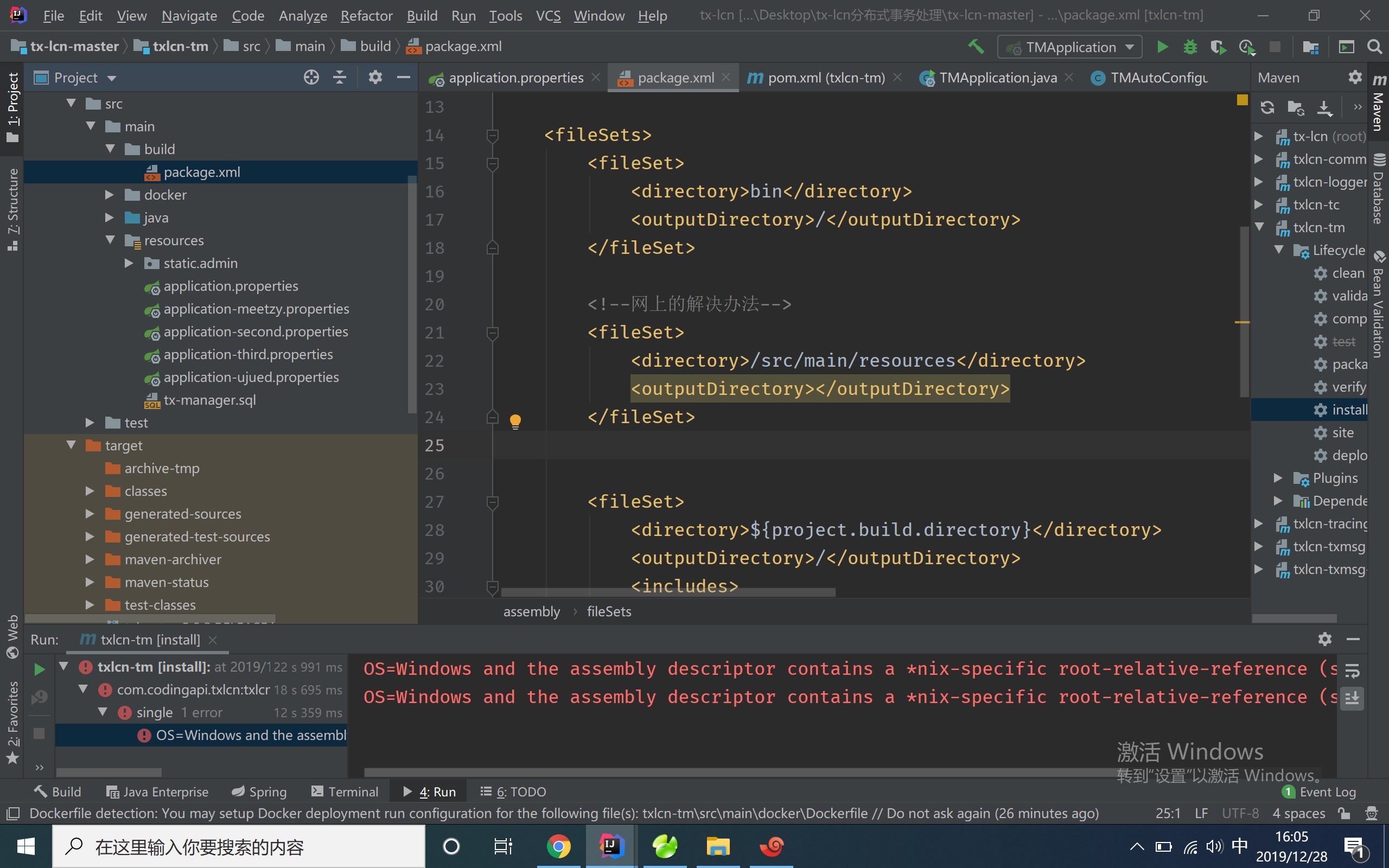Screen dimensions: 1389x868
Task: Open the Terminal tool window
Action: (345, 792)
